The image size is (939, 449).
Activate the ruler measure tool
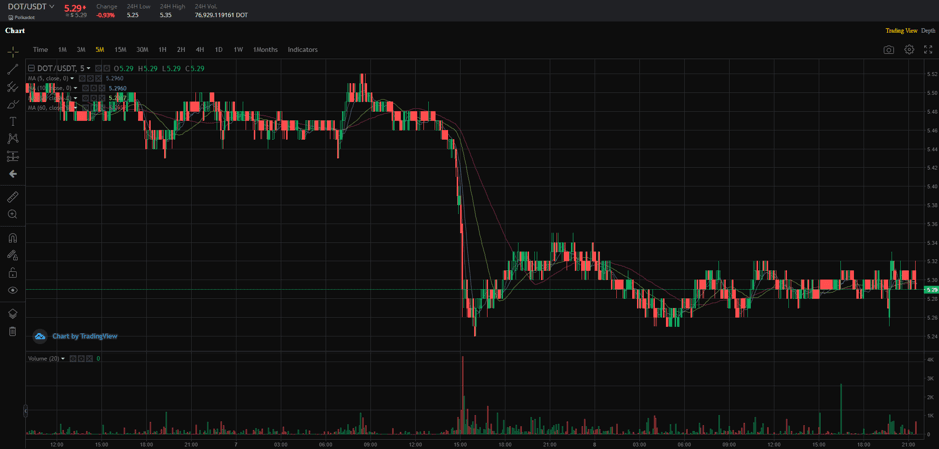[x=13, y=197]
